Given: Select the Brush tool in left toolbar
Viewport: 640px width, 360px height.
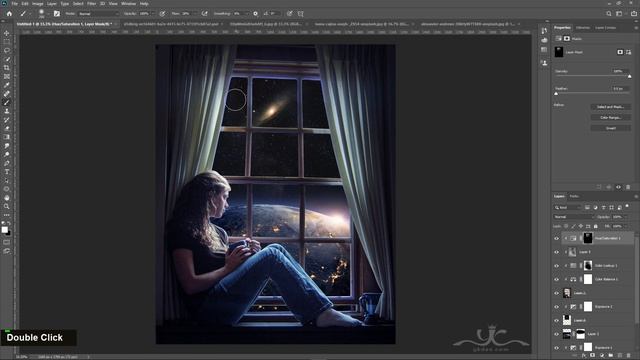Looking at the screenshot, I should coord(7,102).
